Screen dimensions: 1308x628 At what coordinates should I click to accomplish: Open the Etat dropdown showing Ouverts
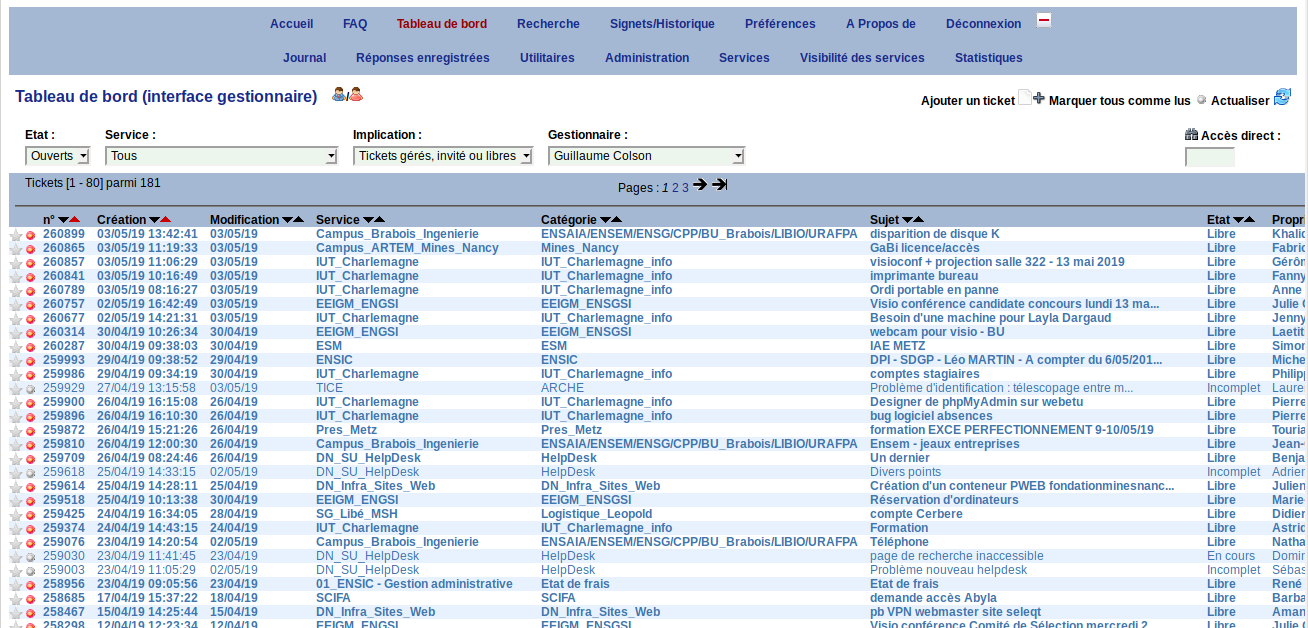(57, 156)
